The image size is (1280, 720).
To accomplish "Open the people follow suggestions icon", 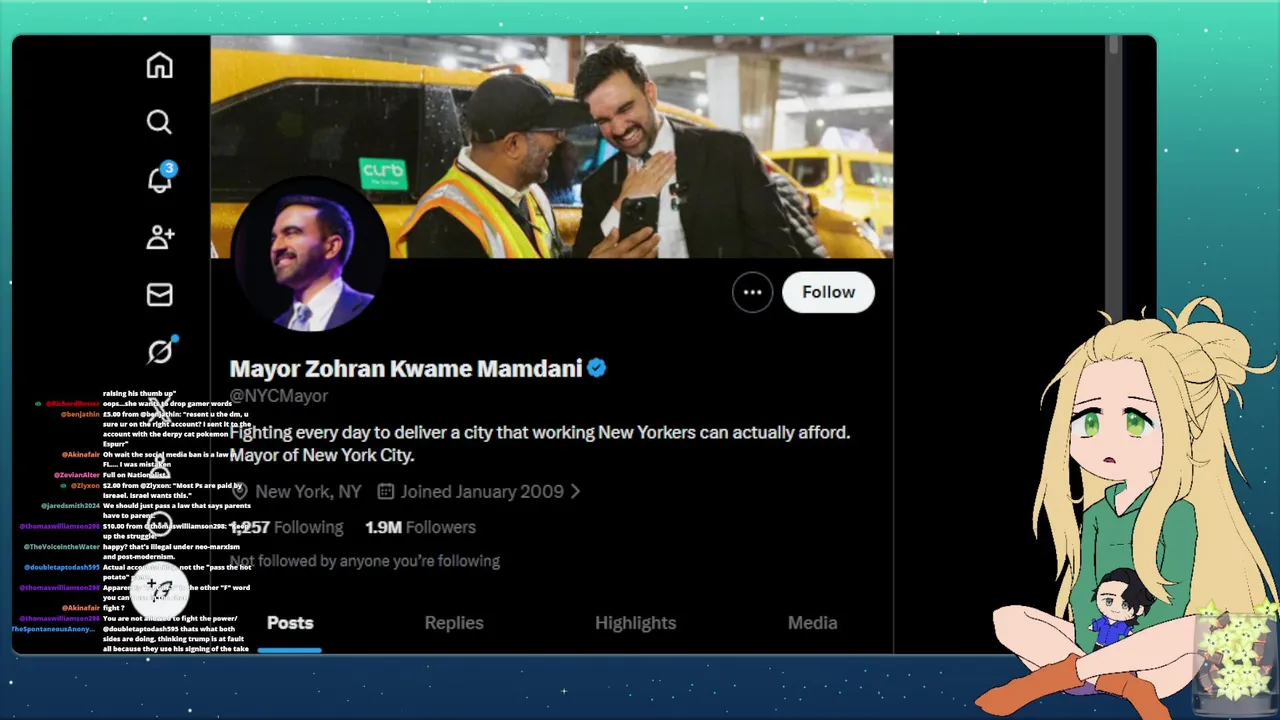I will point(160,237).
